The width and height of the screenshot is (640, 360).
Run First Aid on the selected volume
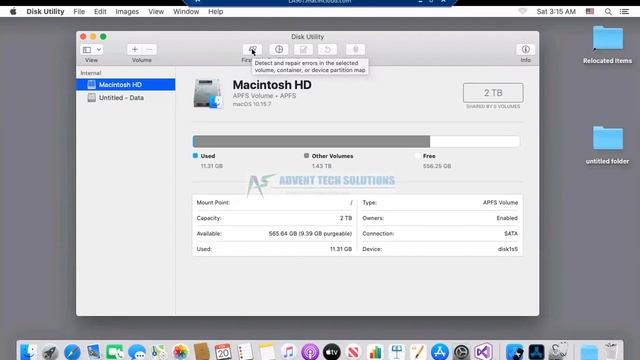click(252, 49)
